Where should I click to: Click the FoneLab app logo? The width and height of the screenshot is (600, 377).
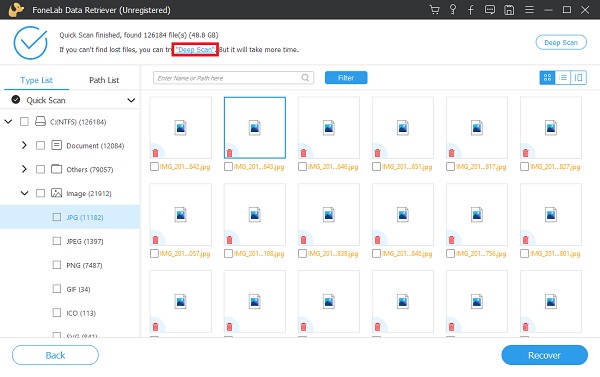pos(16,10)
